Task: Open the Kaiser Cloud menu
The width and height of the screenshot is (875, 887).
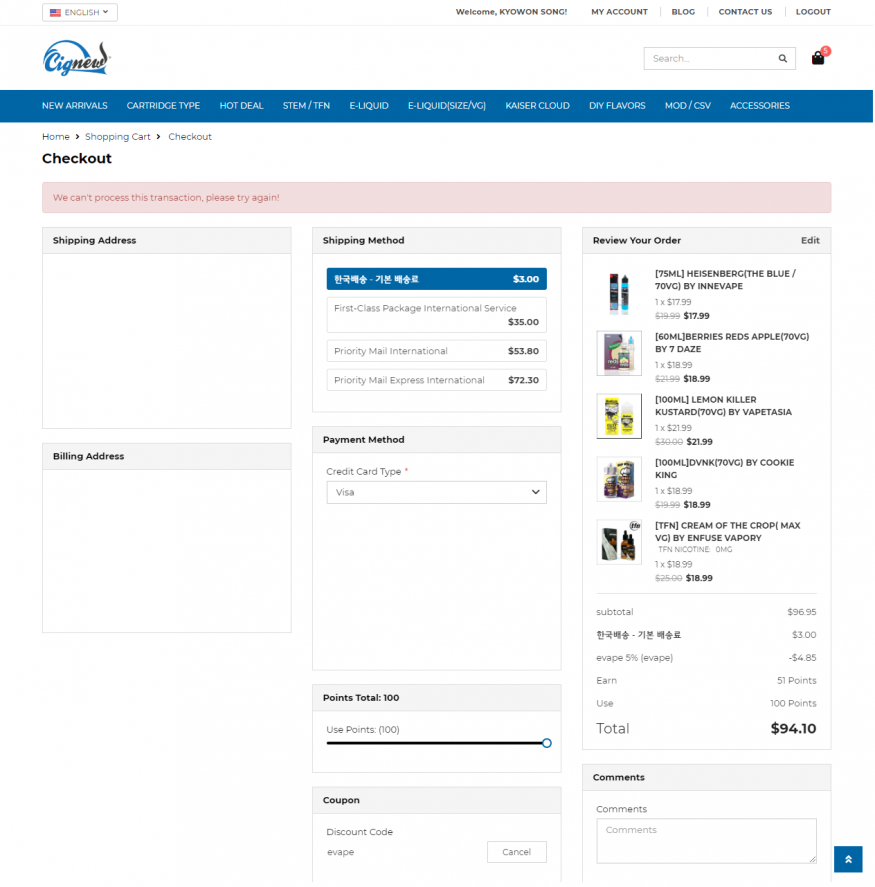Action: (x=538, y=106)
